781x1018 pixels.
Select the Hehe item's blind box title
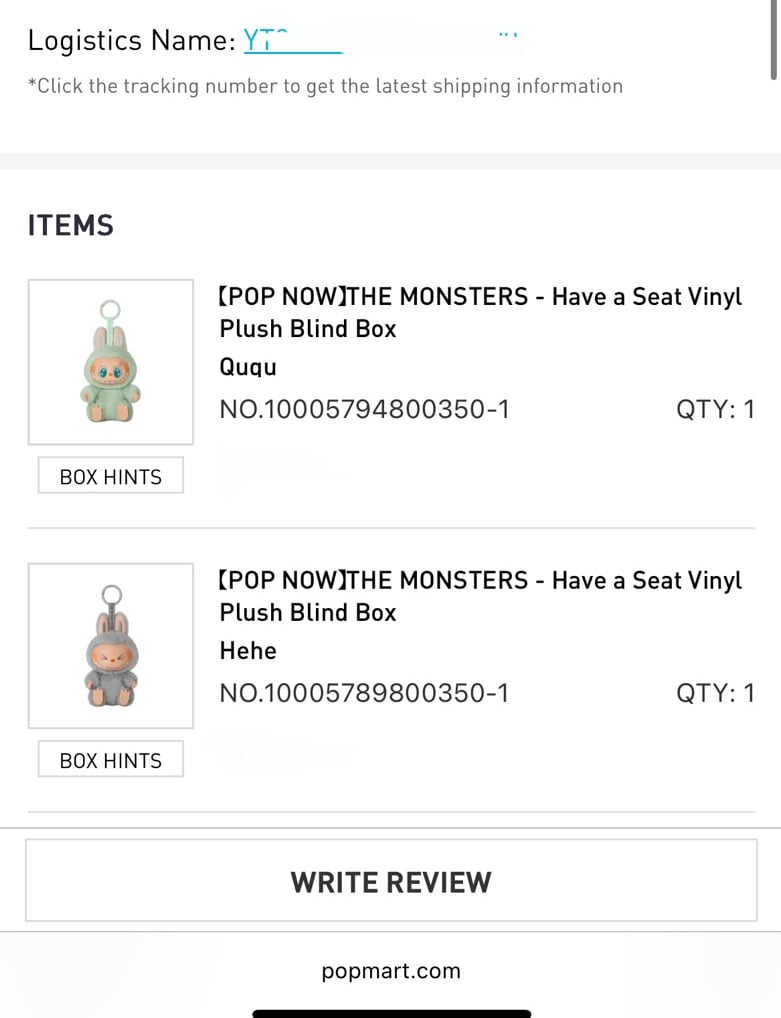[x=480, y=596]
